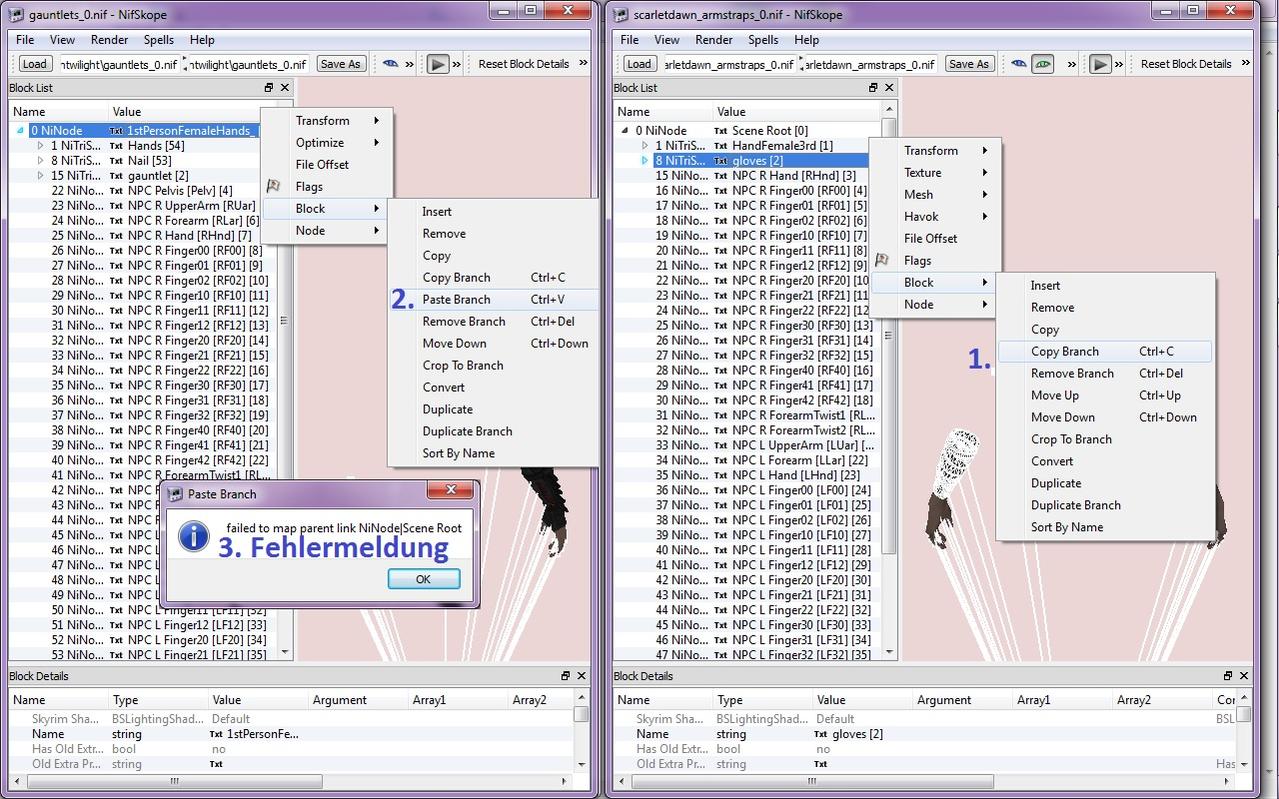Expand toolbar overflow after Reset Block Details in gauntlets
The width and height of the screenshot is (1279, 799).
tap(584, 64)
